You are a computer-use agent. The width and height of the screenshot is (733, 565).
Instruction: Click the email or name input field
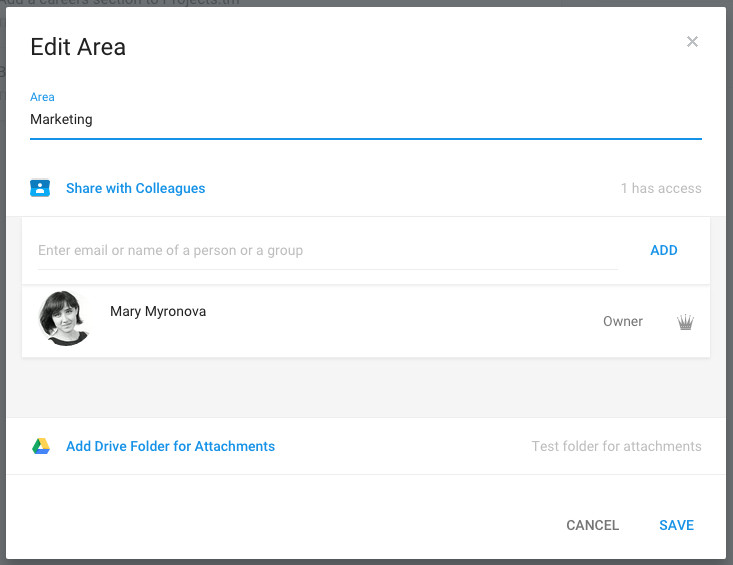tap(328, 250)
